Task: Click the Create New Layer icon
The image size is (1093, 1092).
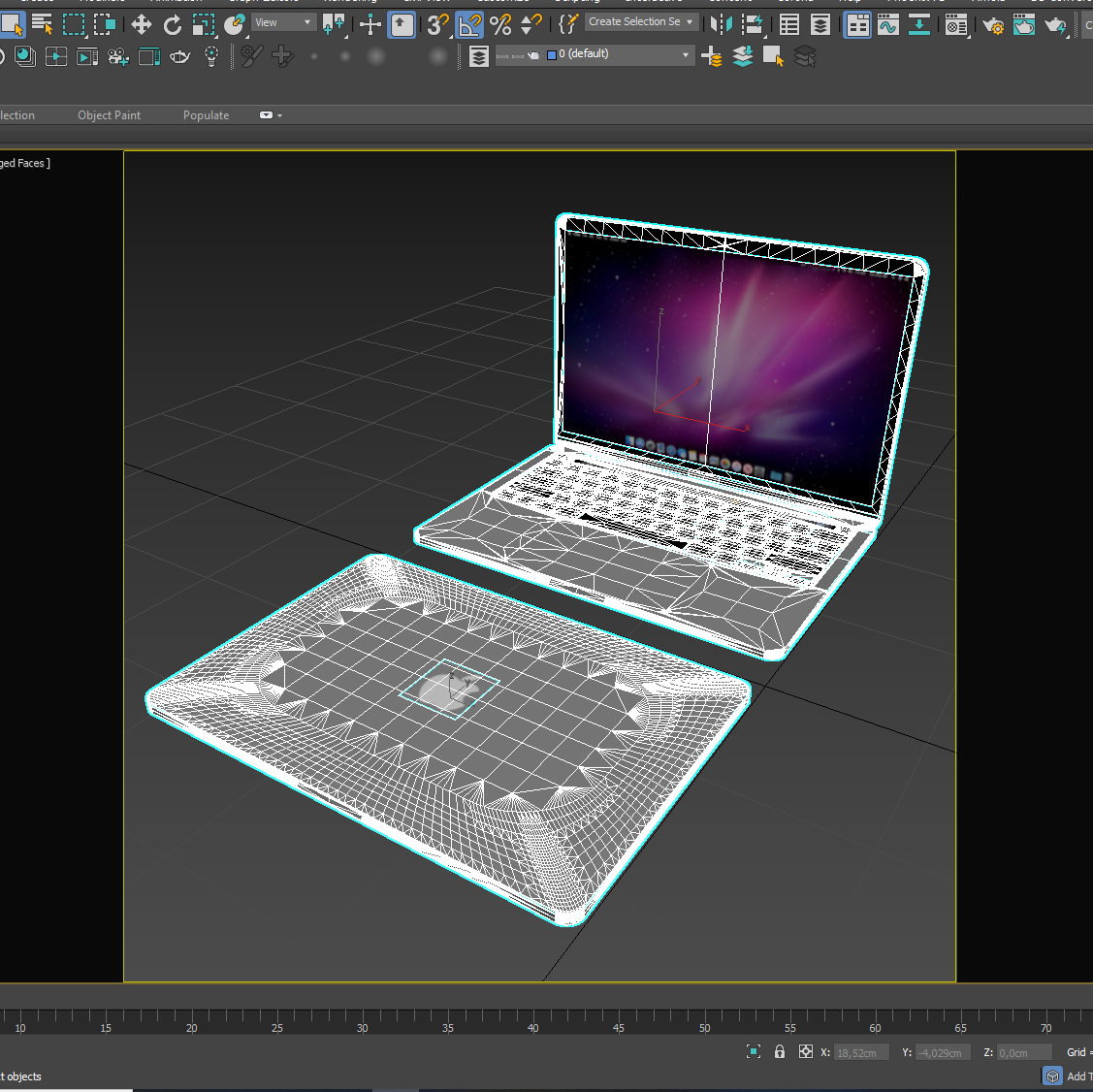Action: coord(711,57)
